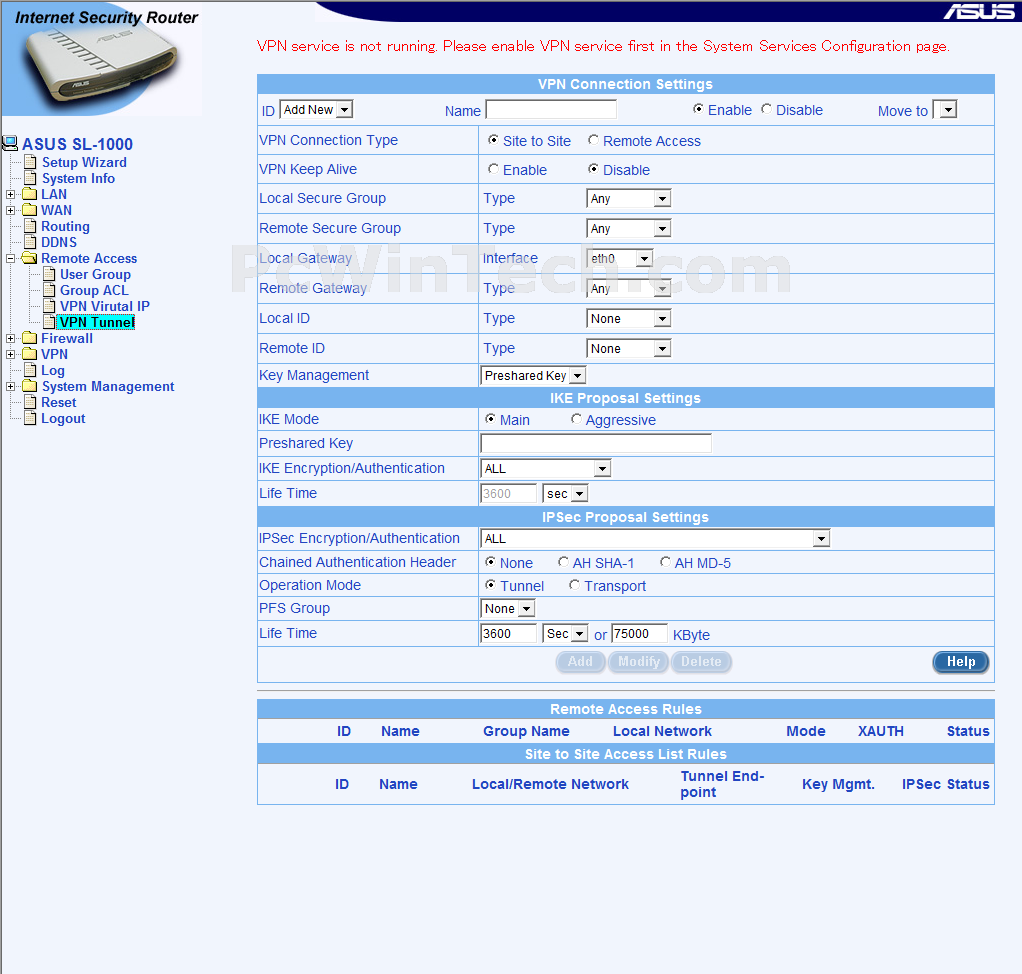Choose Site to Site connection type

[x=493, y=140]
